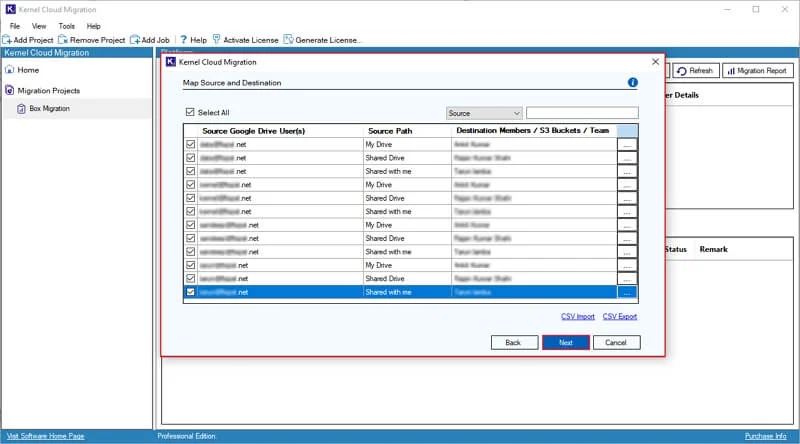Open the Migration Report in main window
The width and height of the screenshot is (800, 444).
[x=758, y=71]
